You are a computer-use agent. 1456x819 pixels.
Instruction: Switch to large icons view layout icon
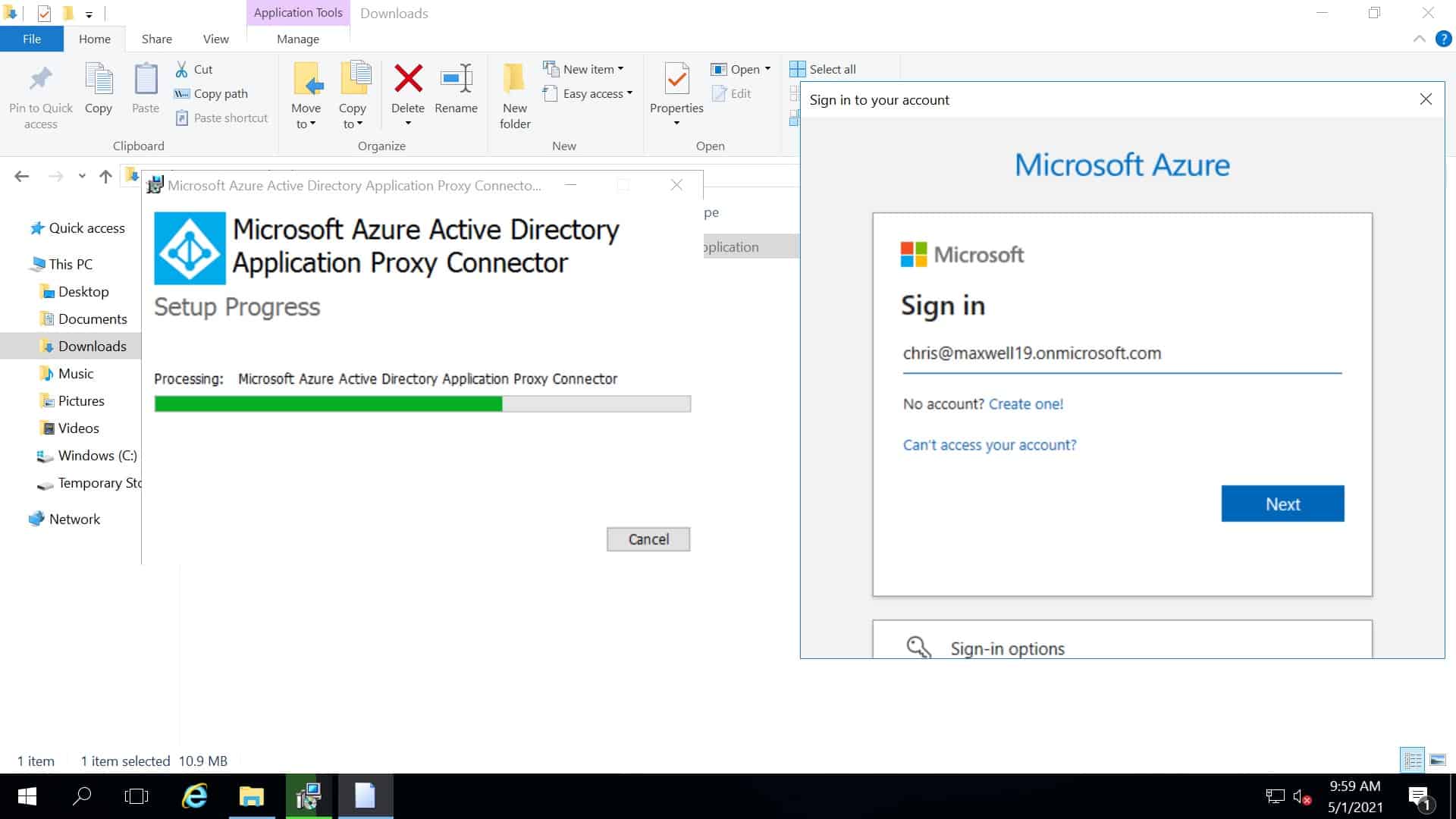pos(1437,760)
